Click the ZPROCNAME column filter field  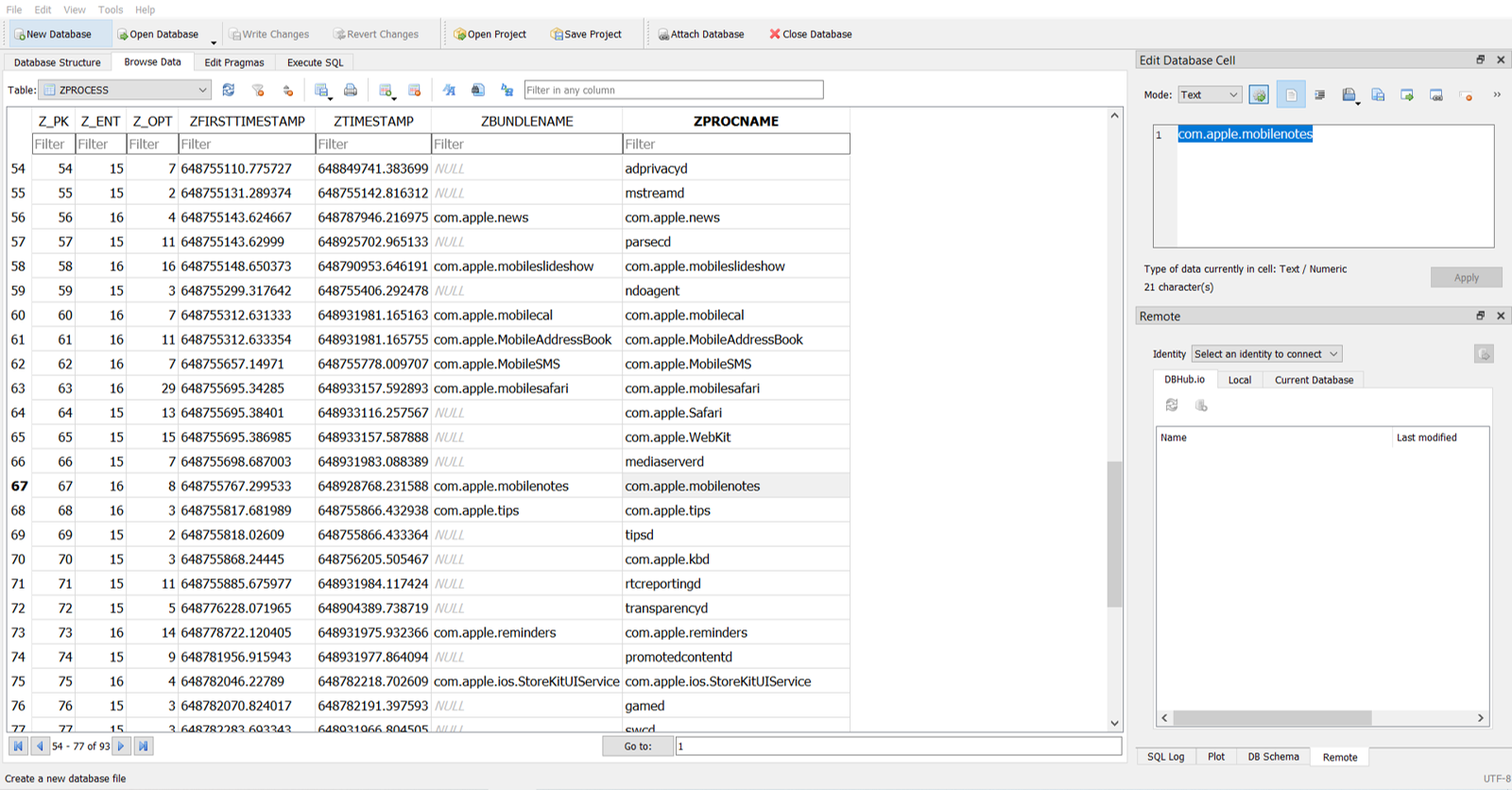(x=736, y=144)
